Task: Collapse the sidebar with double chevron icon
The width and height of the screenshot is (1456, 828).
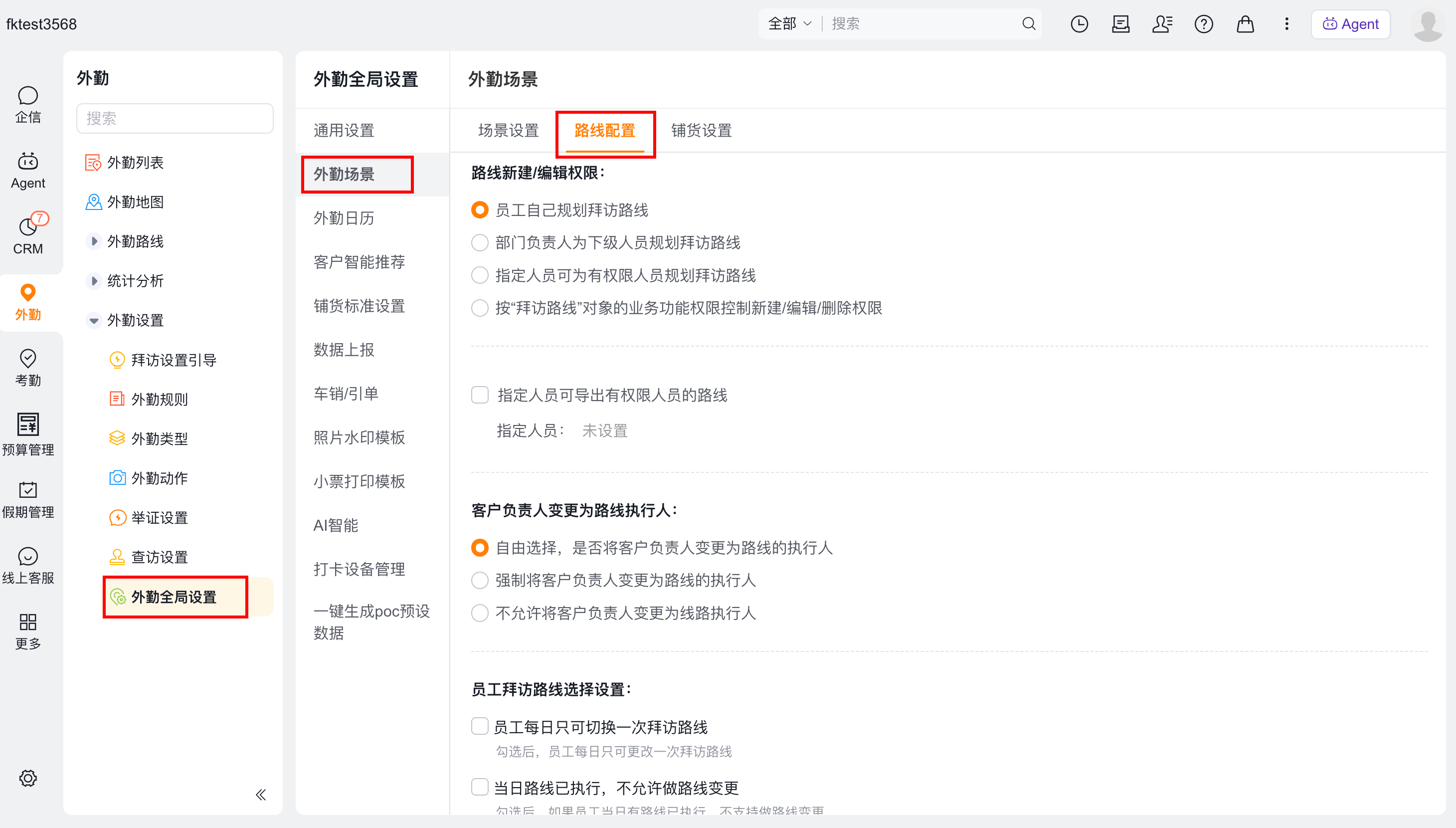Action: [261, 795]
